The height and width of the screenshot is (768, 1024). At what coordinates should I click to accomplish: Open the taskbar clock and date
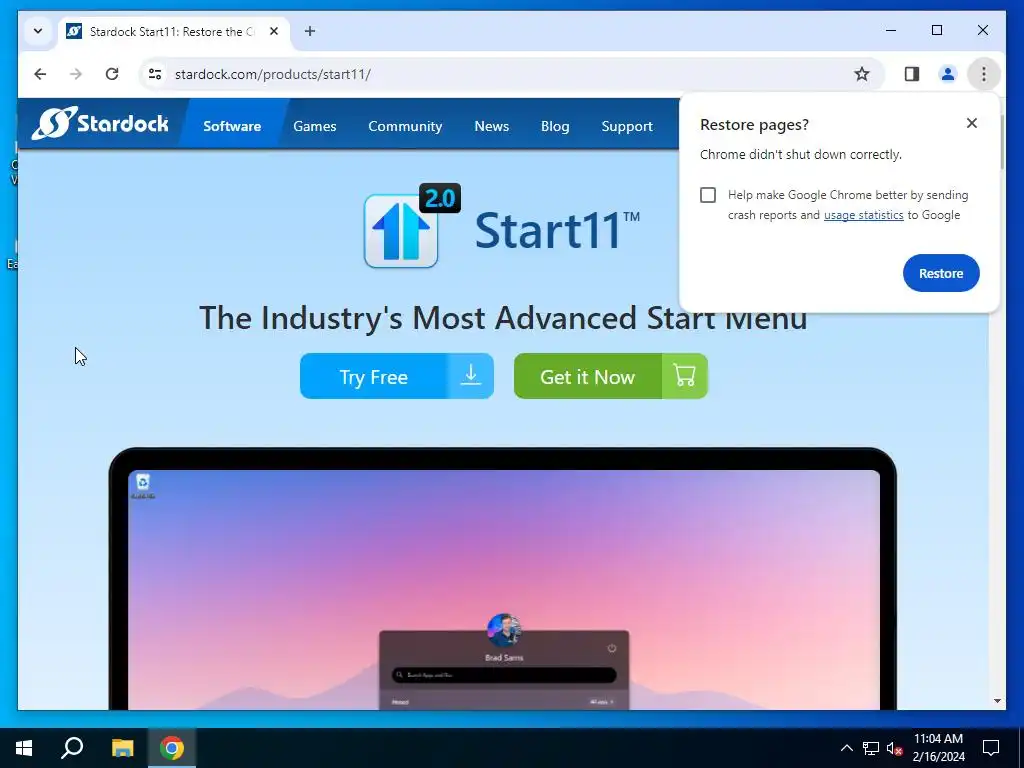[938, 748]
